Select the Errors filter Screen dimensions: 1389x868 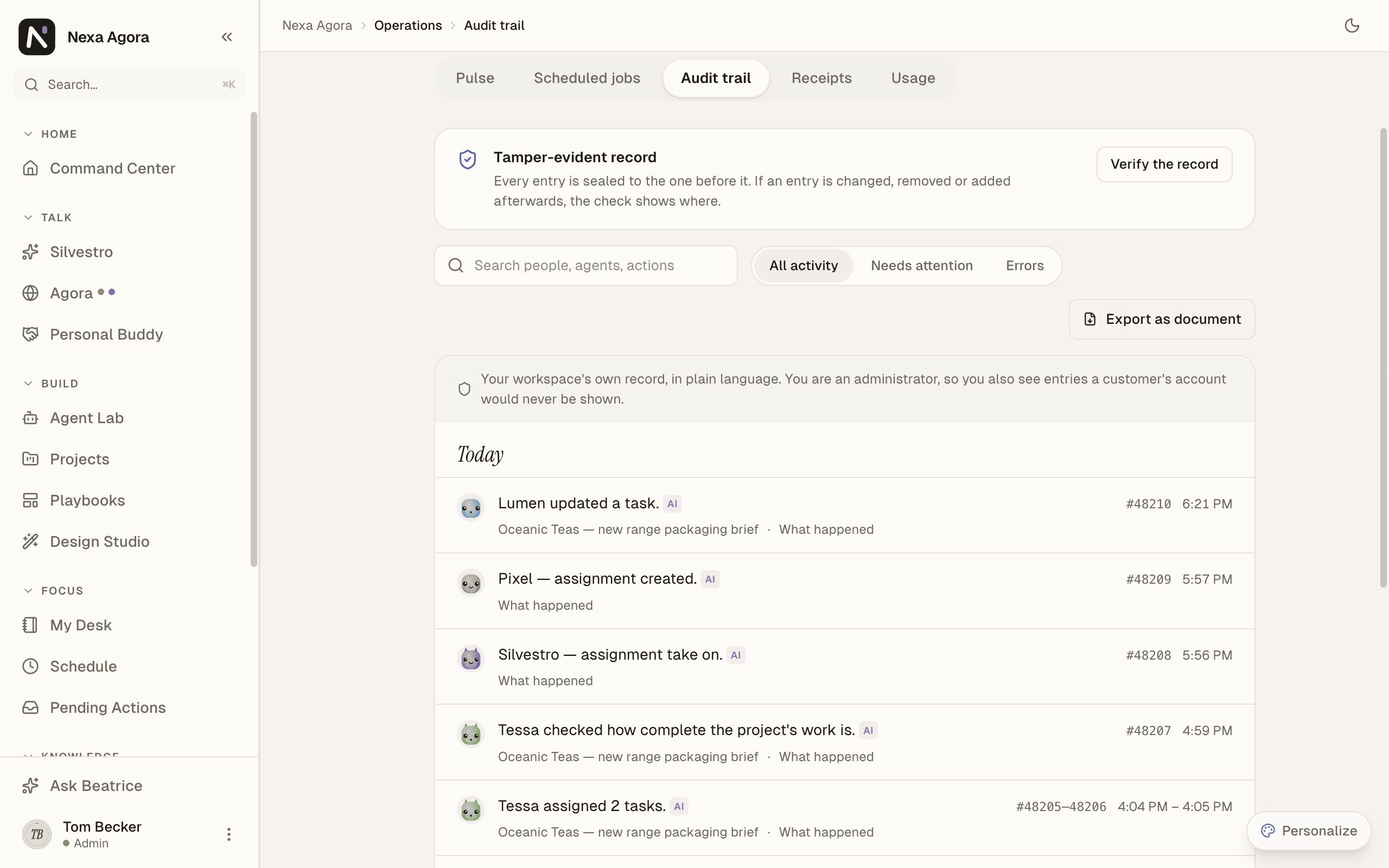tap(1024, 266)
